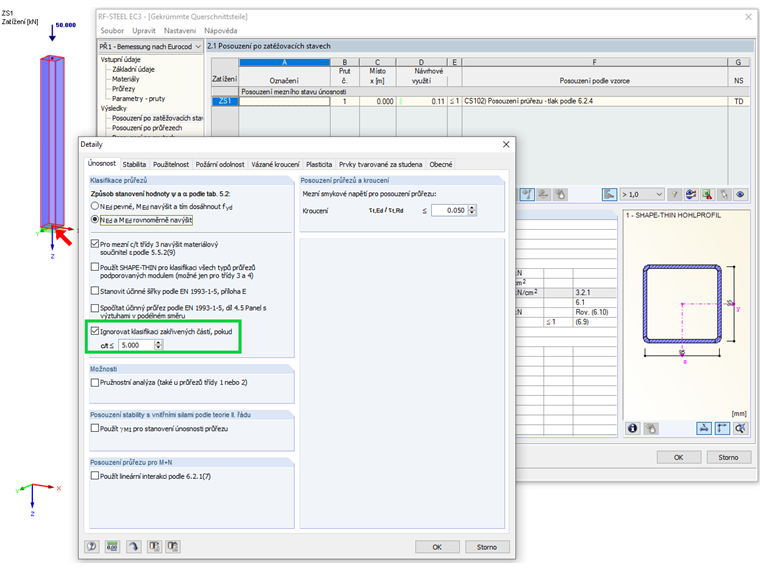Click the blue eye view mode icon
760x570 pixels.
point(740,194)
